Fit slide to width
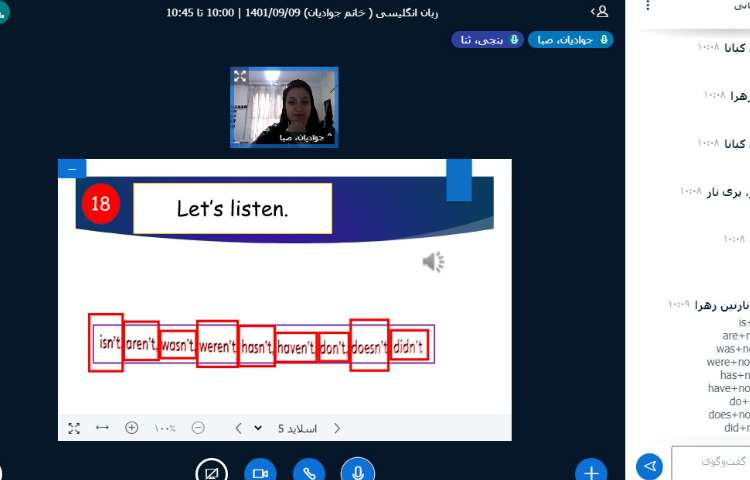This screenshot has width=750, height=480. 102,427
